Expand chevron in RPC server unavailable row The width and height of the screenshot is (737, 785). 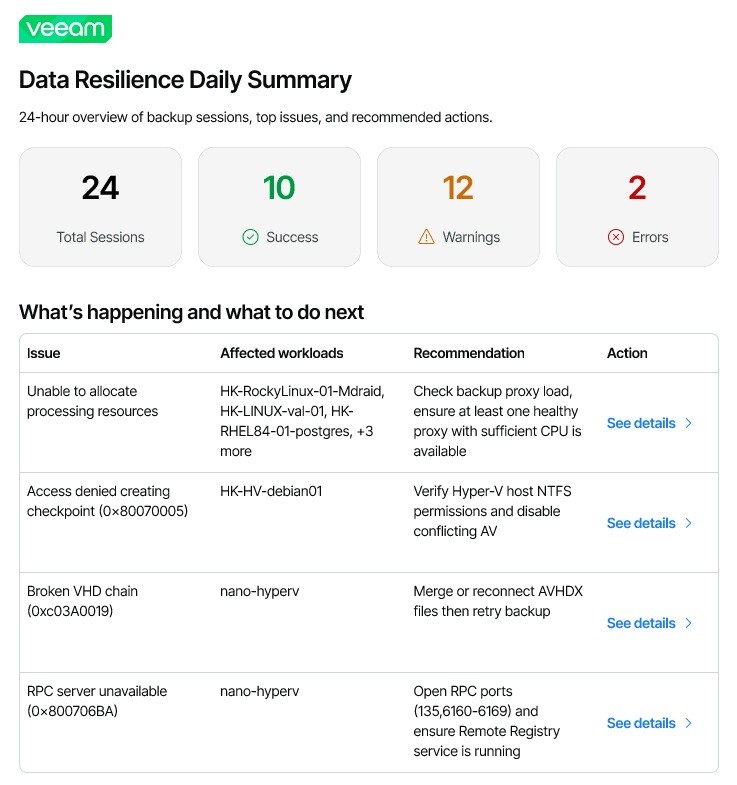(x=688, y=723)
